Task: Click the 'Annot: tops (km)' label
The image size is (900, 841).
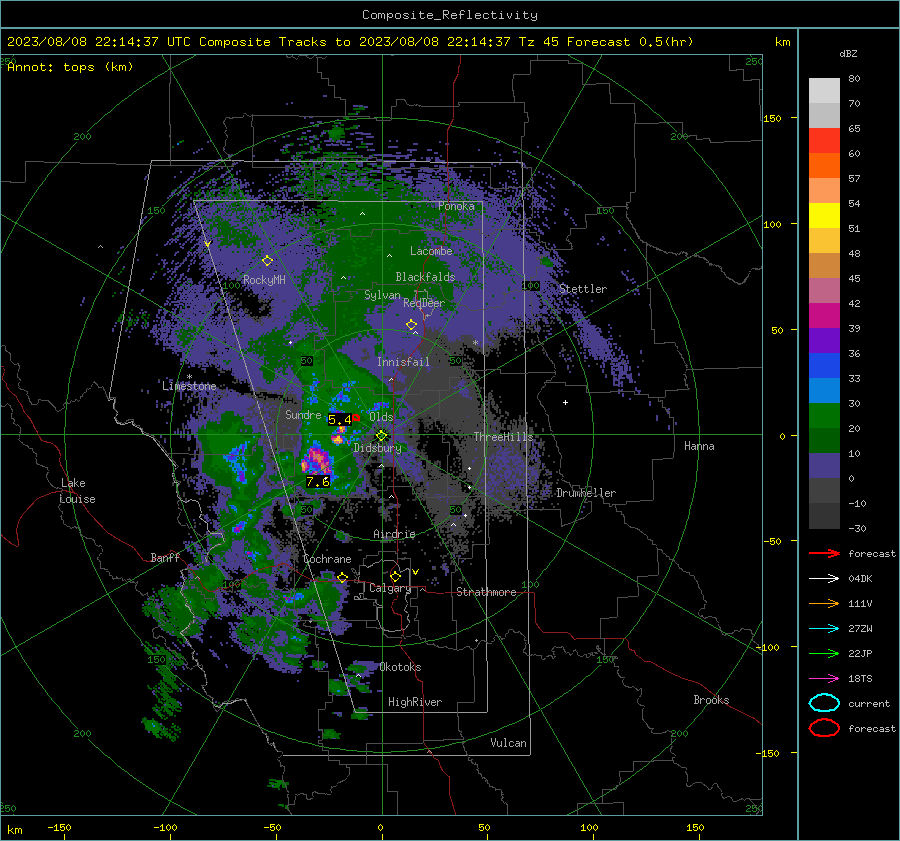Action: 71,67
